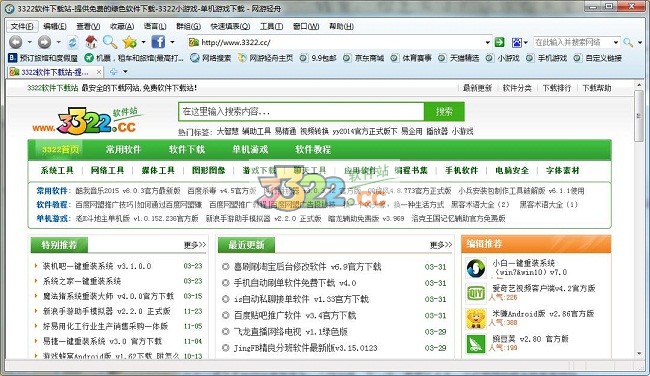Open the 手机游戏 bookmark
The height and width of the screenshot is (376, 650).
click(x=547, y=58)
